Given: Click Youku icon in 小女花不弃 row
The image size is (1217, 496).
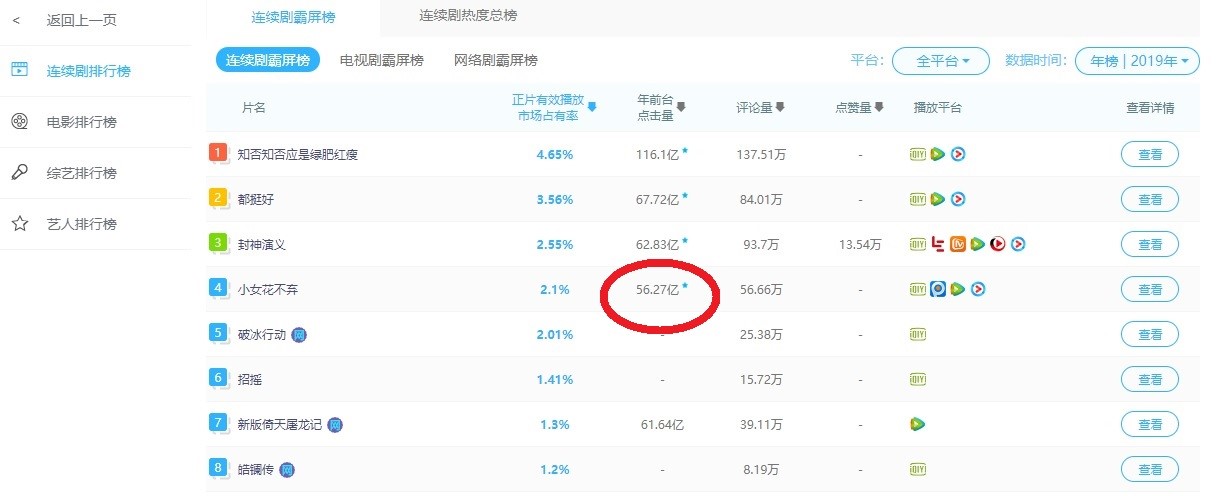Looking at the screenshot, I should coord(978,289).
